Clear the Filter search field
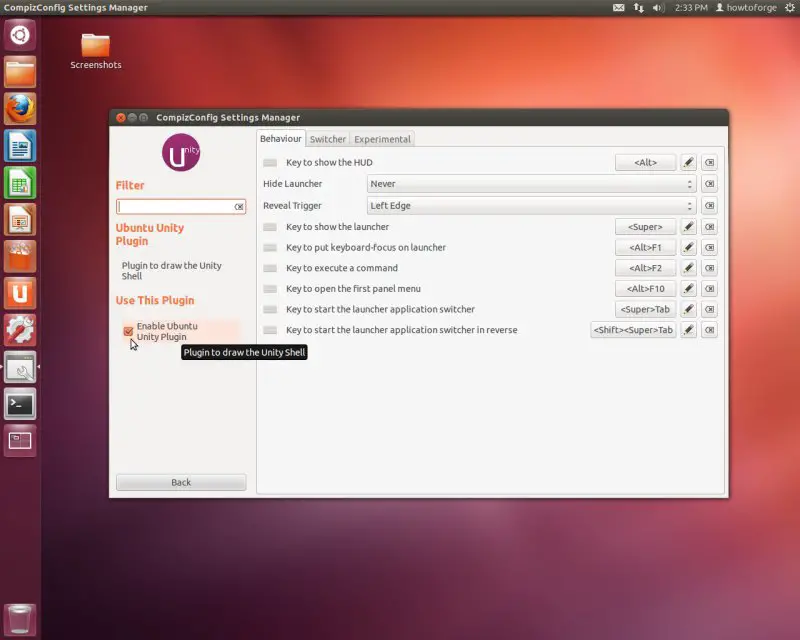The height and width of the screenshot is (640, 800). point(239,207)
